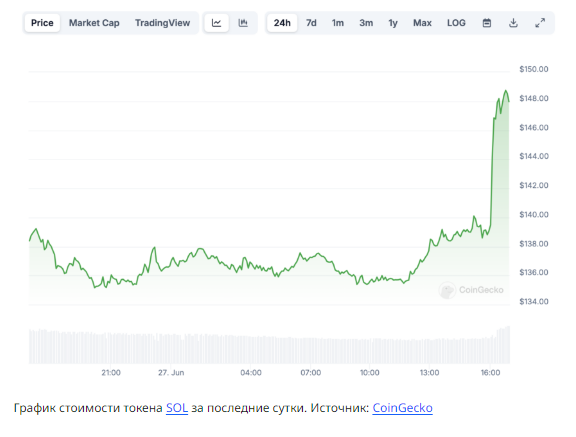
Task: Toggle LOG scale
Action: (456, 23)
